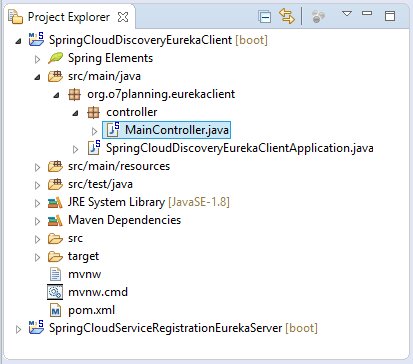Expand the target folder node
The height and width of the screenshot is (364, 413).
point(37,257)
